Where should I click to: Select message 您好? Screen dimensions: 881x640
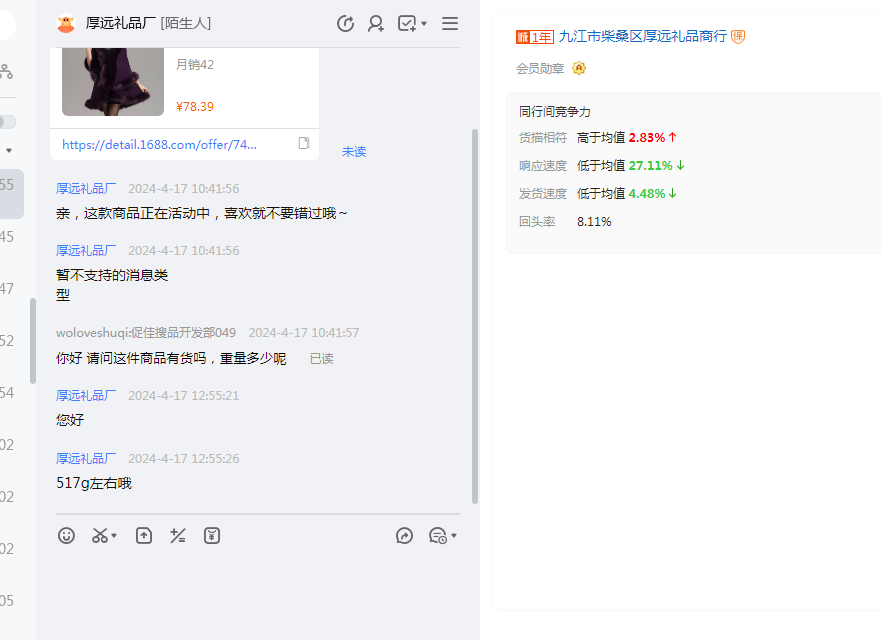pos(70,420)
